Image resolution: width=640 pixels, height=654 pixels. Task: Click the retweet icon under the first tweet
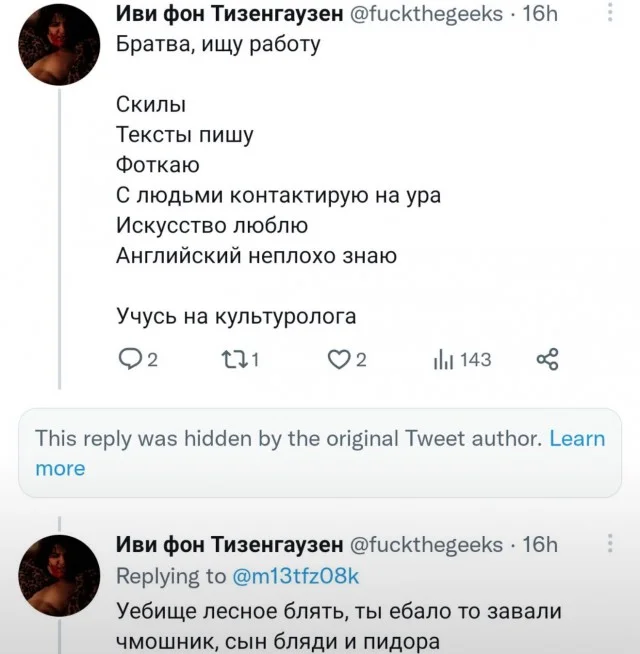(234, 360)
